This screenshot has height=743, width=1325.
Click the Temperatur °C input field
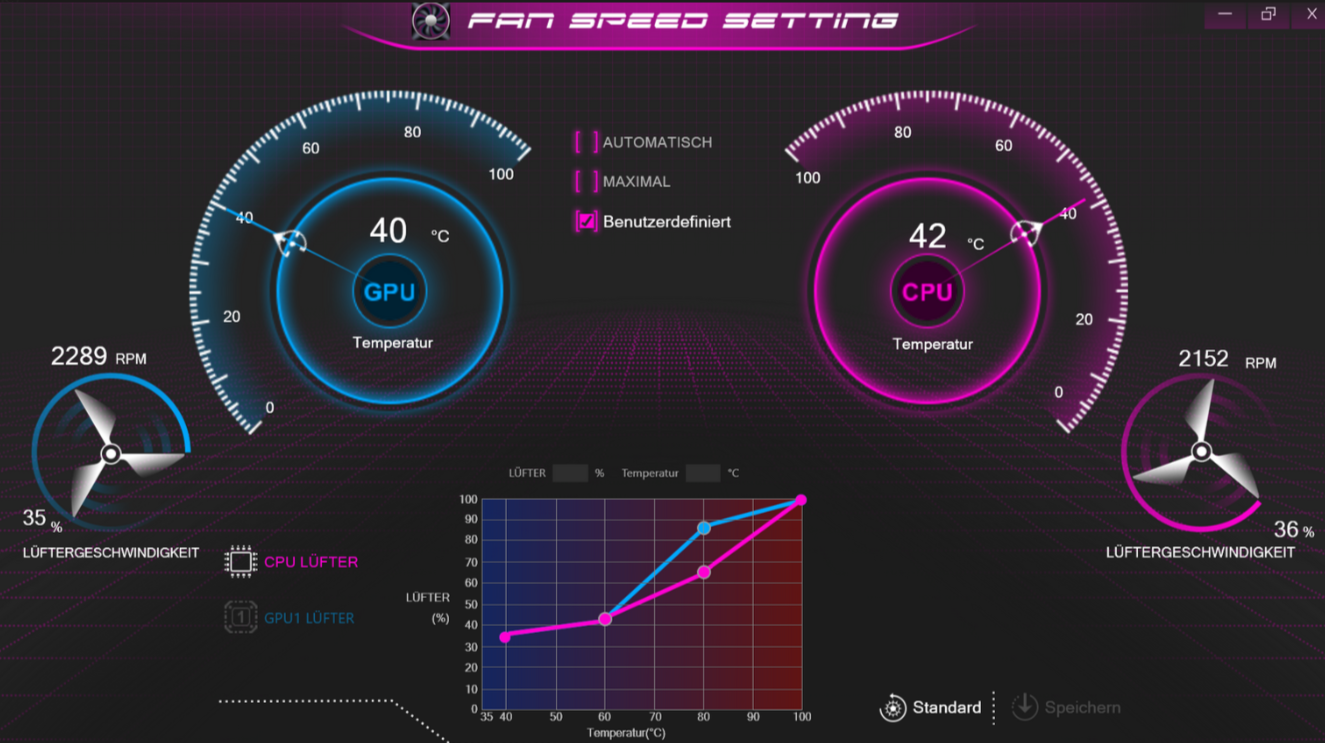click(x=702, y=473)
